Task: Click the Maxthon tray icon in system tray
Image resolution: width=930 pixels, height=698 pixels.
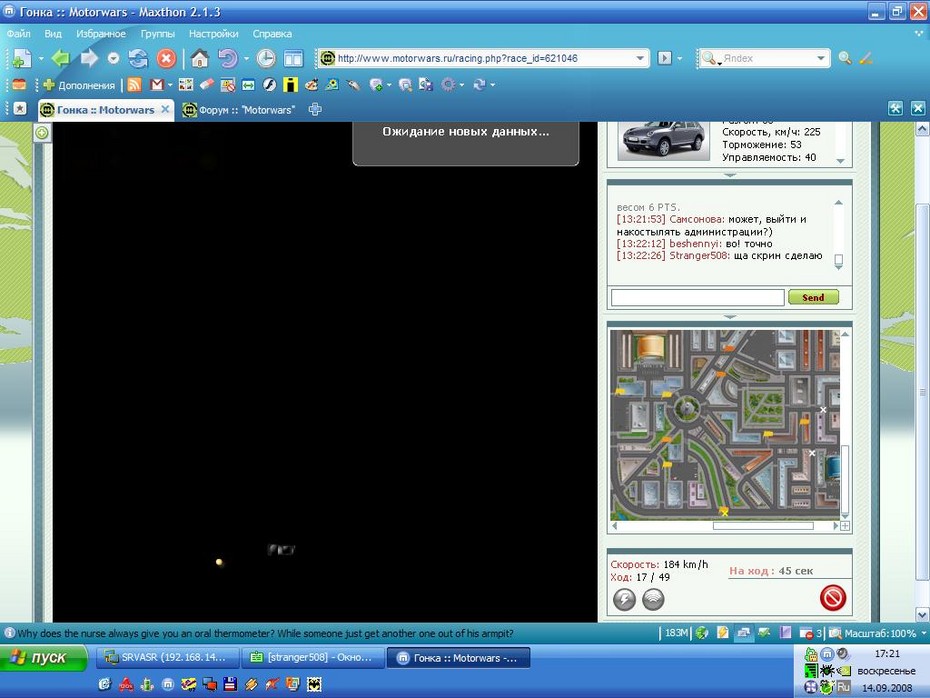Action: pos(827,654)
